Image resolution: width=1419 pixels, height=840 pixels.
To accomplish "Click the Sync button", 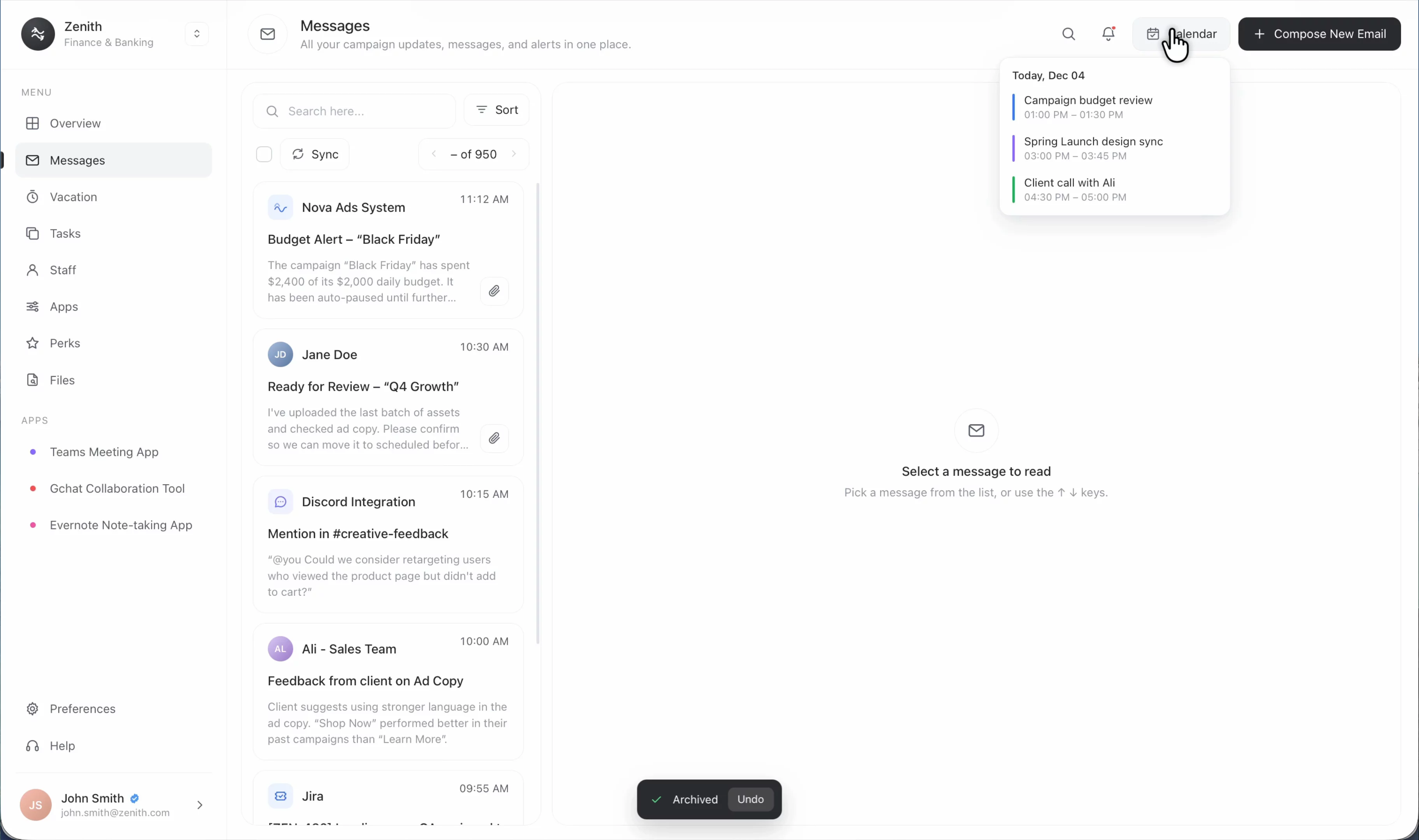I will click(x=315, y=154).
